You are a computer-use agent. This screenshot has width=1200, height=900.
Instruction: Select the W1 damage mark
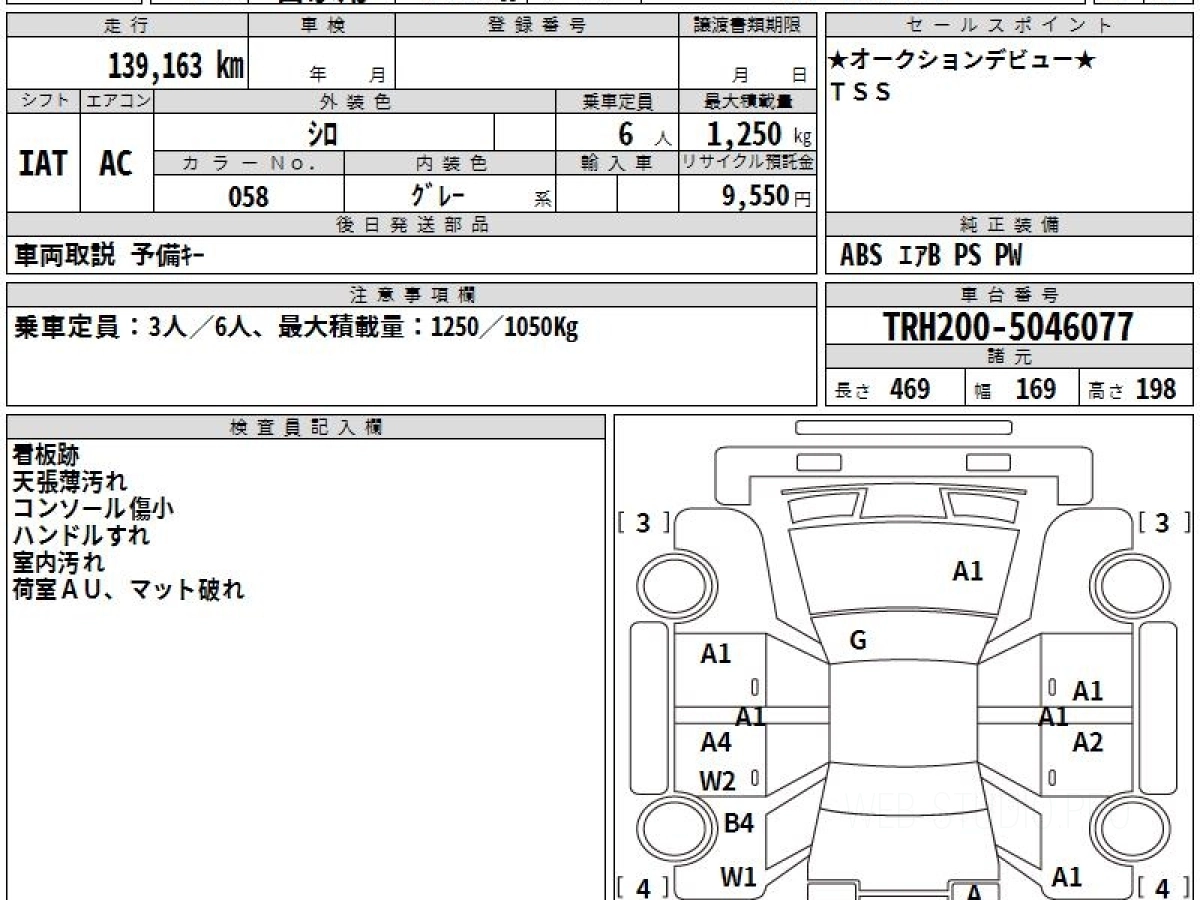[x=738, y=877]
